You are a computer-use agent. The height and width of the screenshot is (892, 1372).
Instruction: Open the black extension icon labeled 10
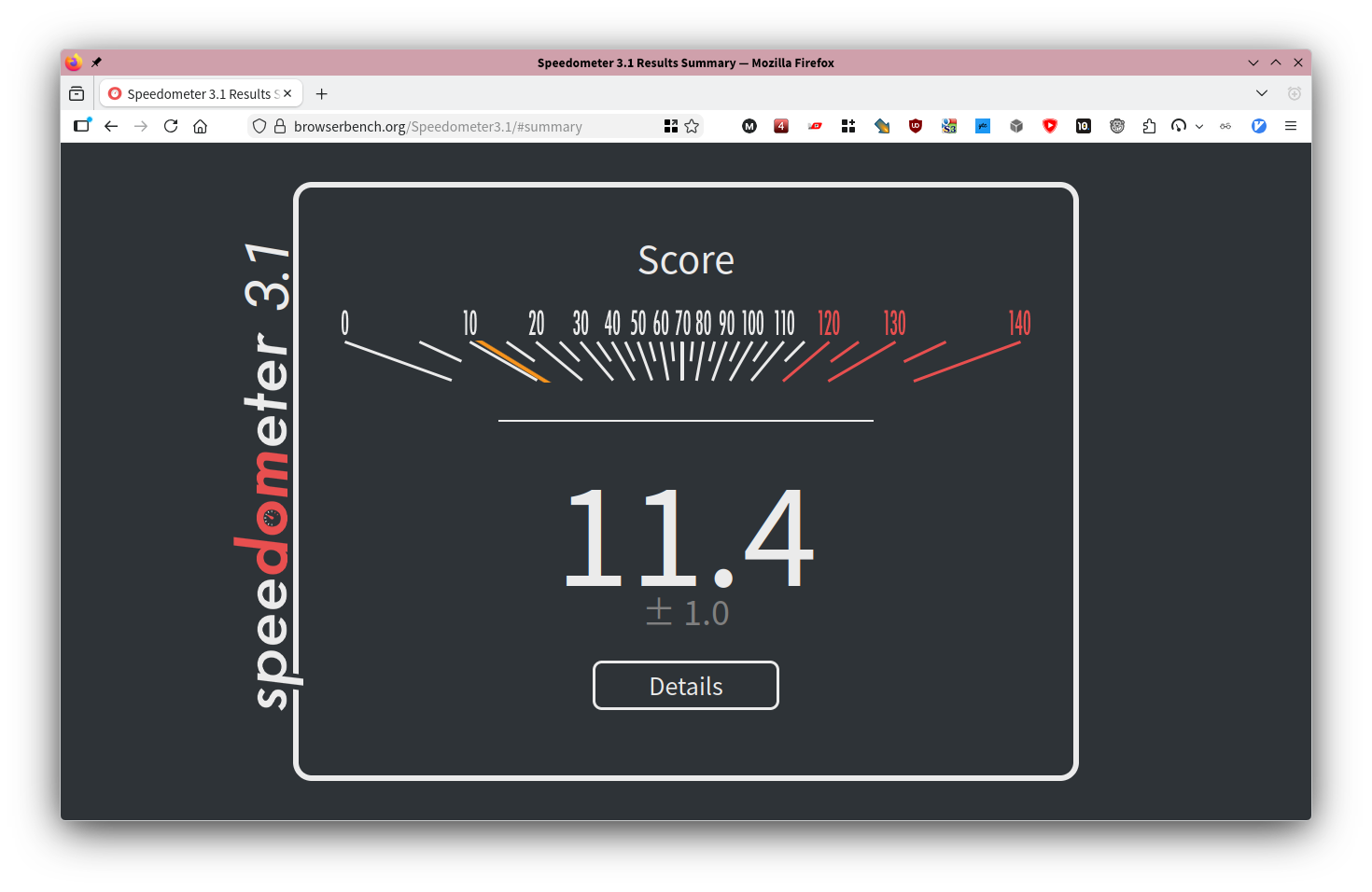pos(1084,126)
